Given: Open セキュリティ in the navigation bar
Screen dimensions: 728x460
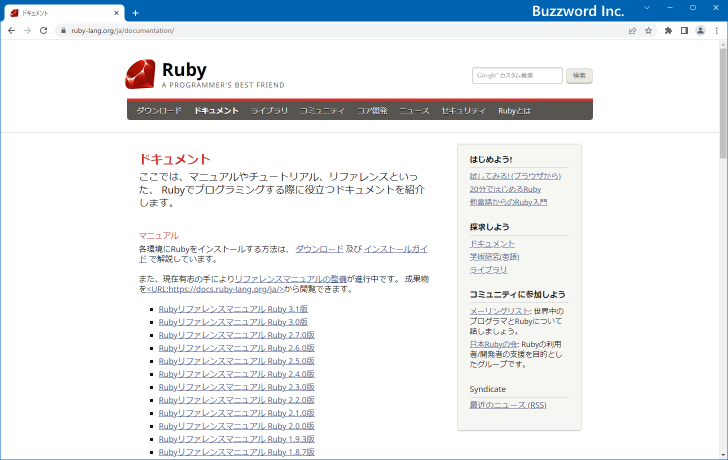Looking at the screenshot, I should (463, 110).
